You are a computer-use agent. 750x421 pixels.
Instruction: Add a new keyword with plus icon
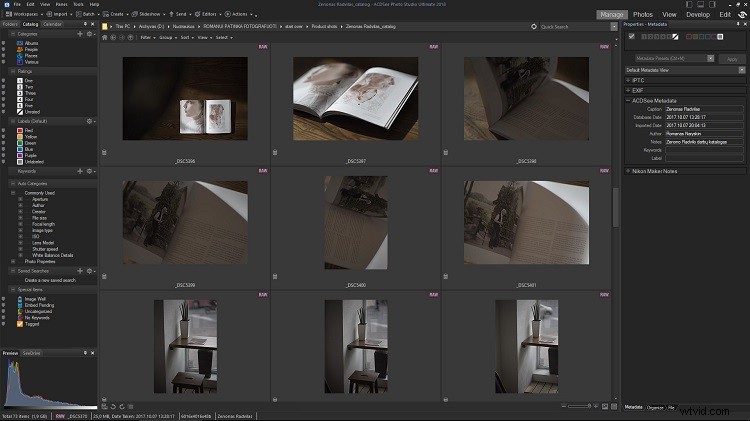[80, 171]
